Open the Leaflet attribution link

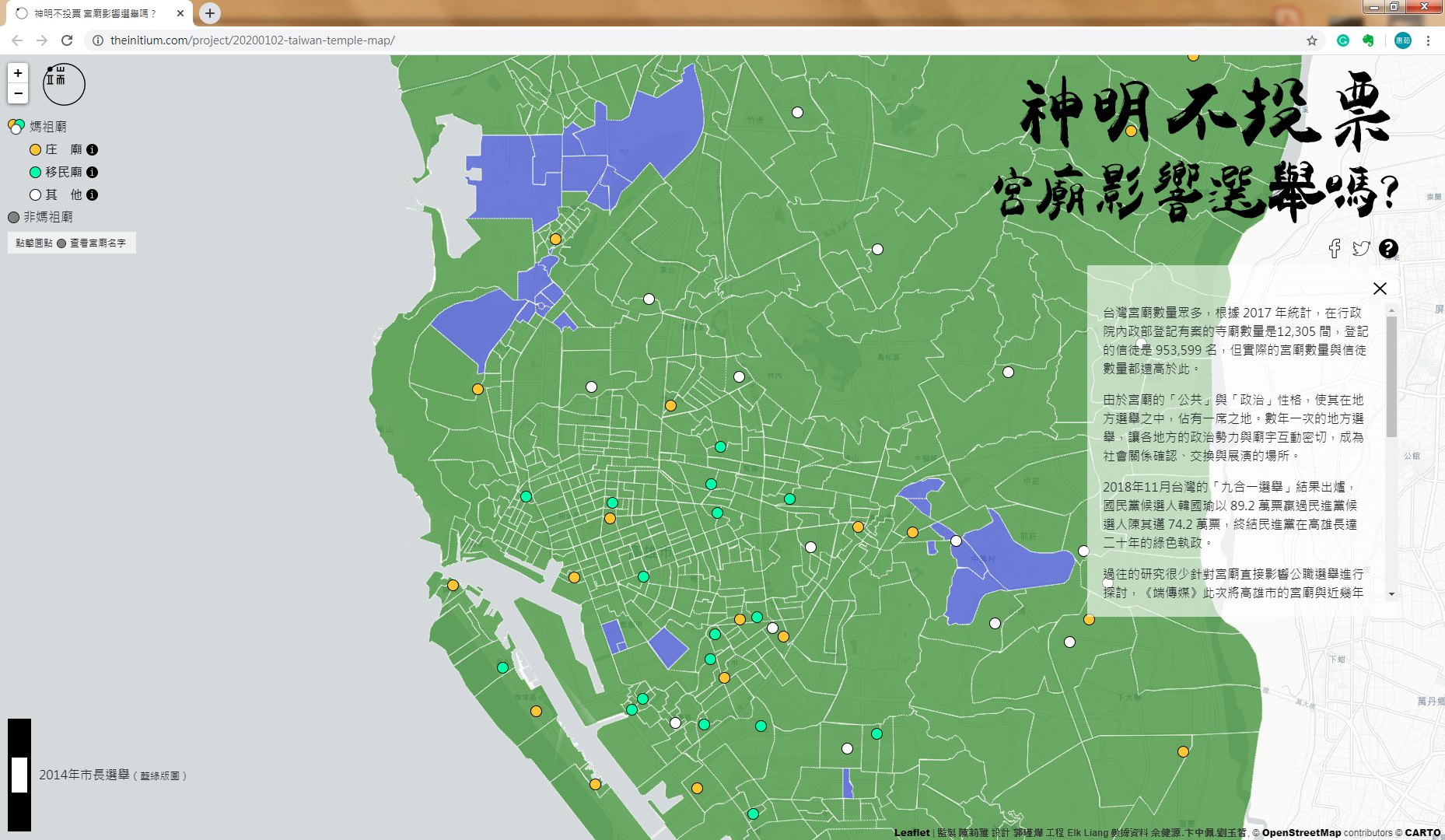(911, 832)
